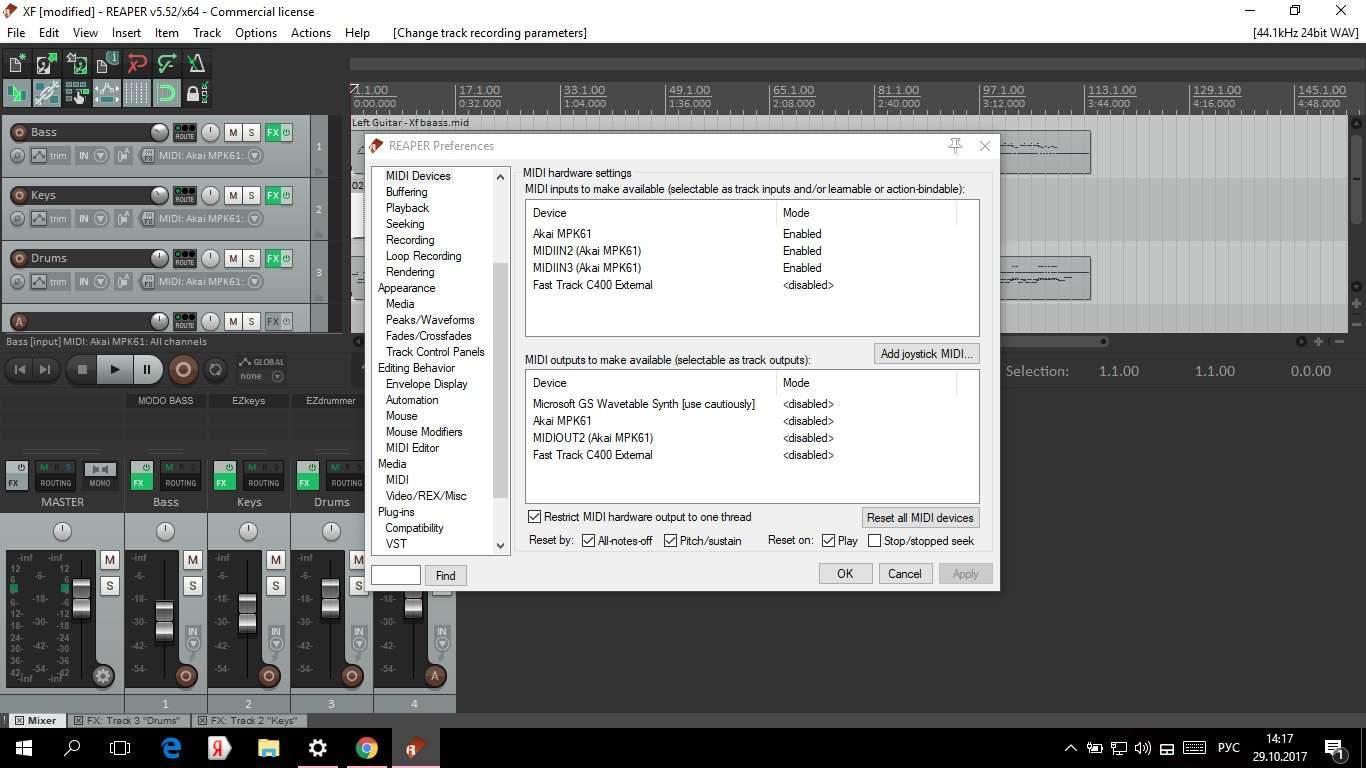
Task: Click the Add joystick MIDI button
Action: click(x=926, y=354)
